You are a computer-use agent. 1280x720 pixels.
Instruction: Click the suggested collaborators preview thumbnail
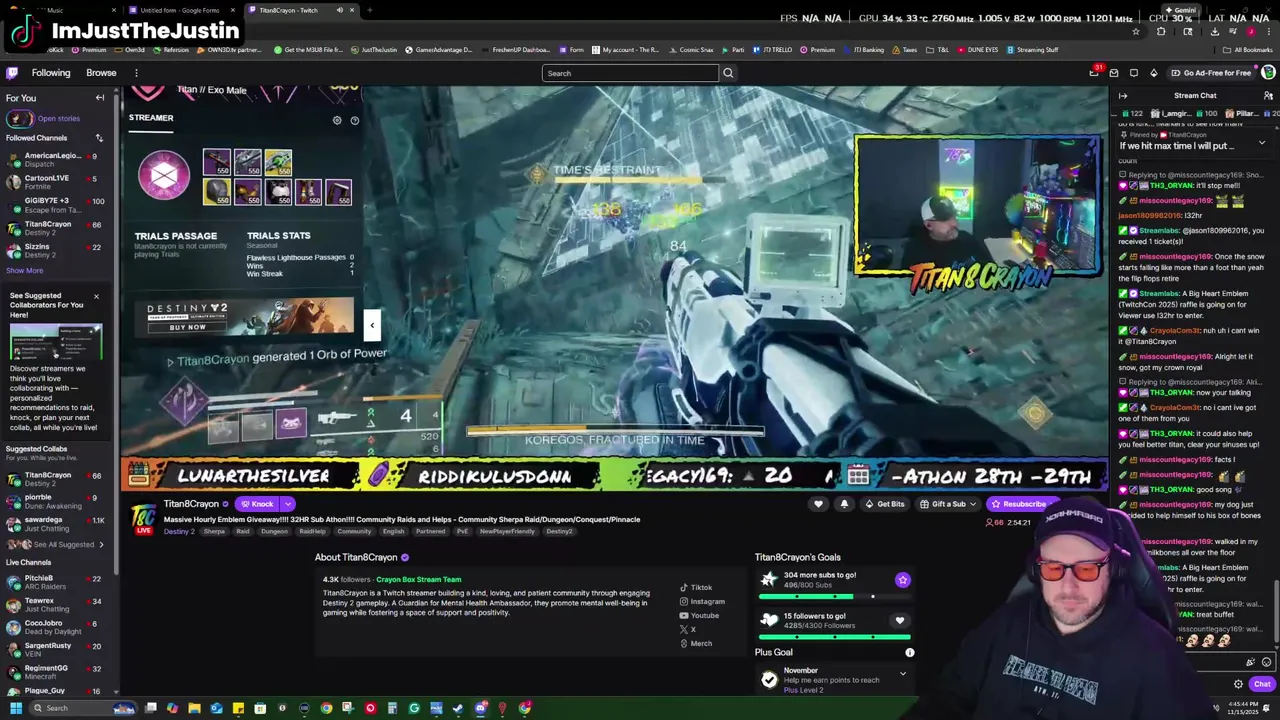tap(56, 341)
